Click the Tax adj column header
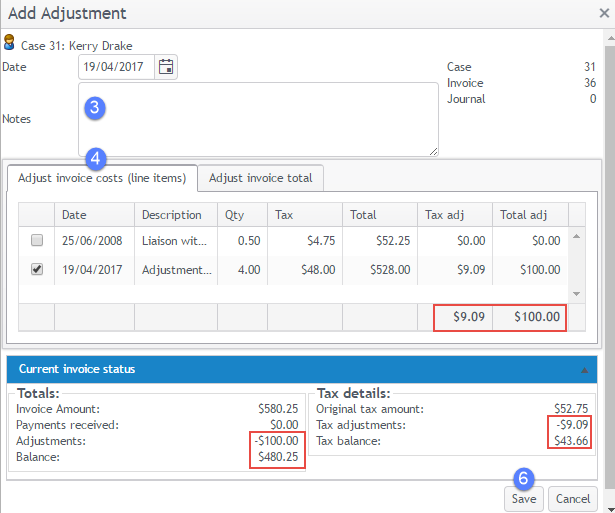The width and height of the screenshot is (615, 513). pos(454,214)
